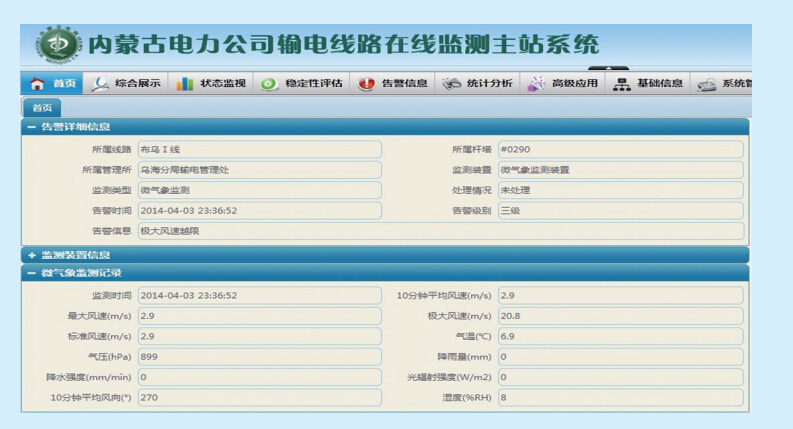Click the company logo emblem
This screenshot has height=429, width=793.
coord(58,46)
